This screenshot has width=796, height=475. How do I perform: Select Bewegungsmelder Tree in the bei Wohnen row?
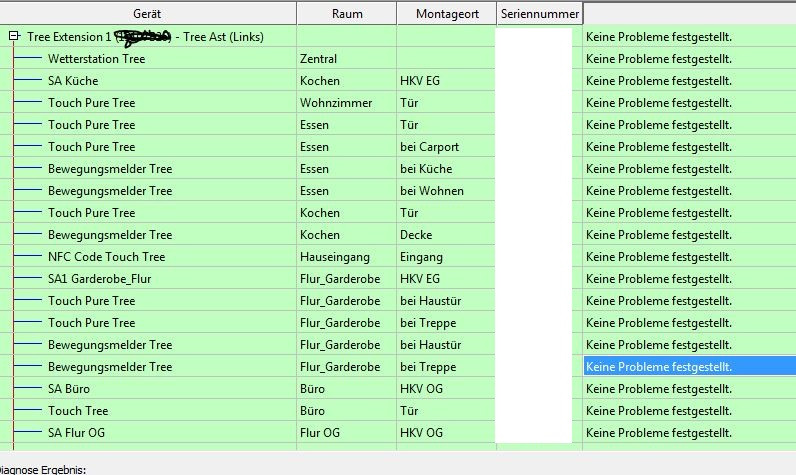(110, 191)
